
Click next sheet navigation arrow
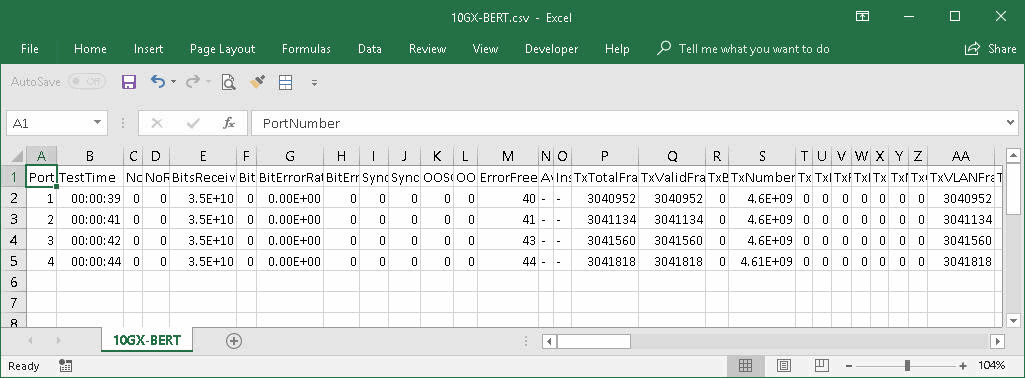(x=58, y=341)
